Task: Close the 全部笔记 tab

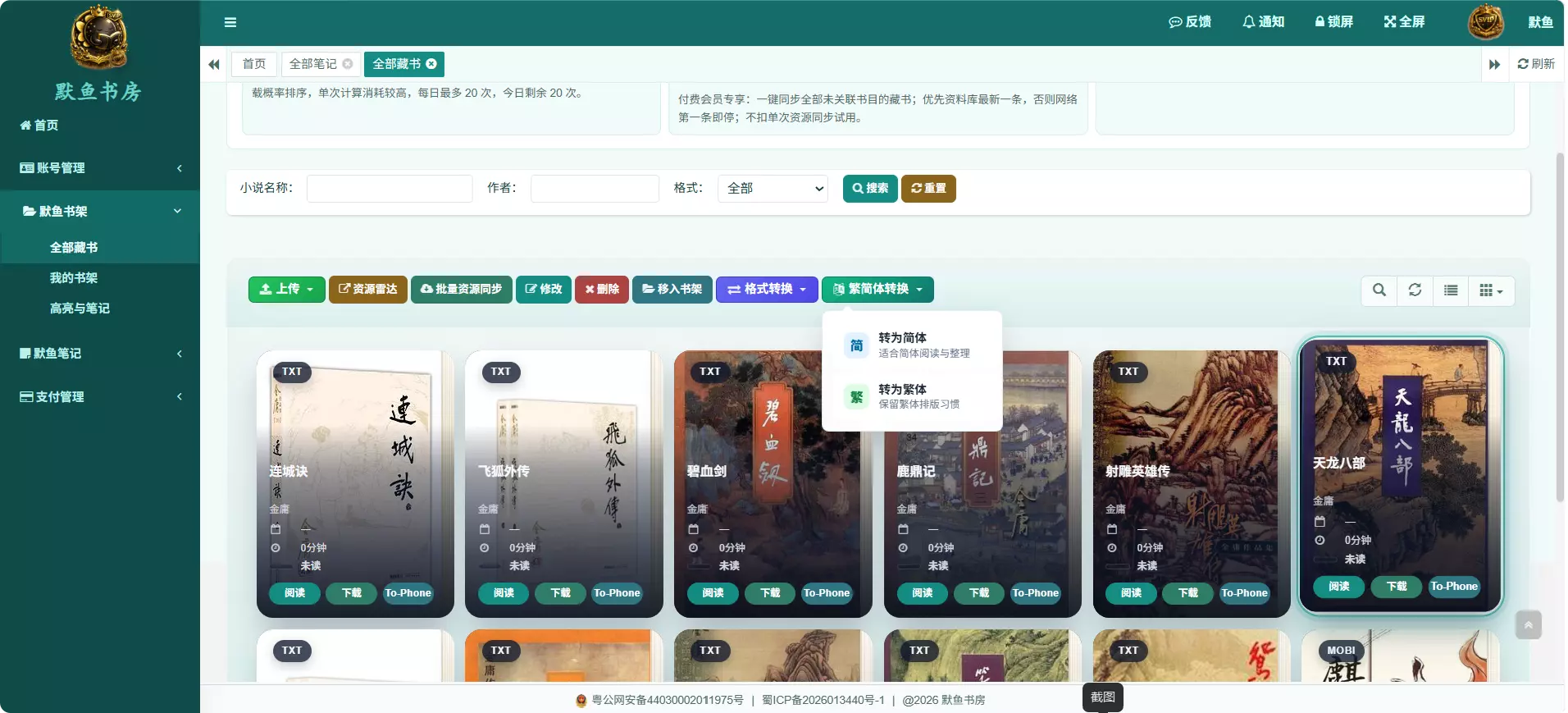Action: click(x=348, y=64)
